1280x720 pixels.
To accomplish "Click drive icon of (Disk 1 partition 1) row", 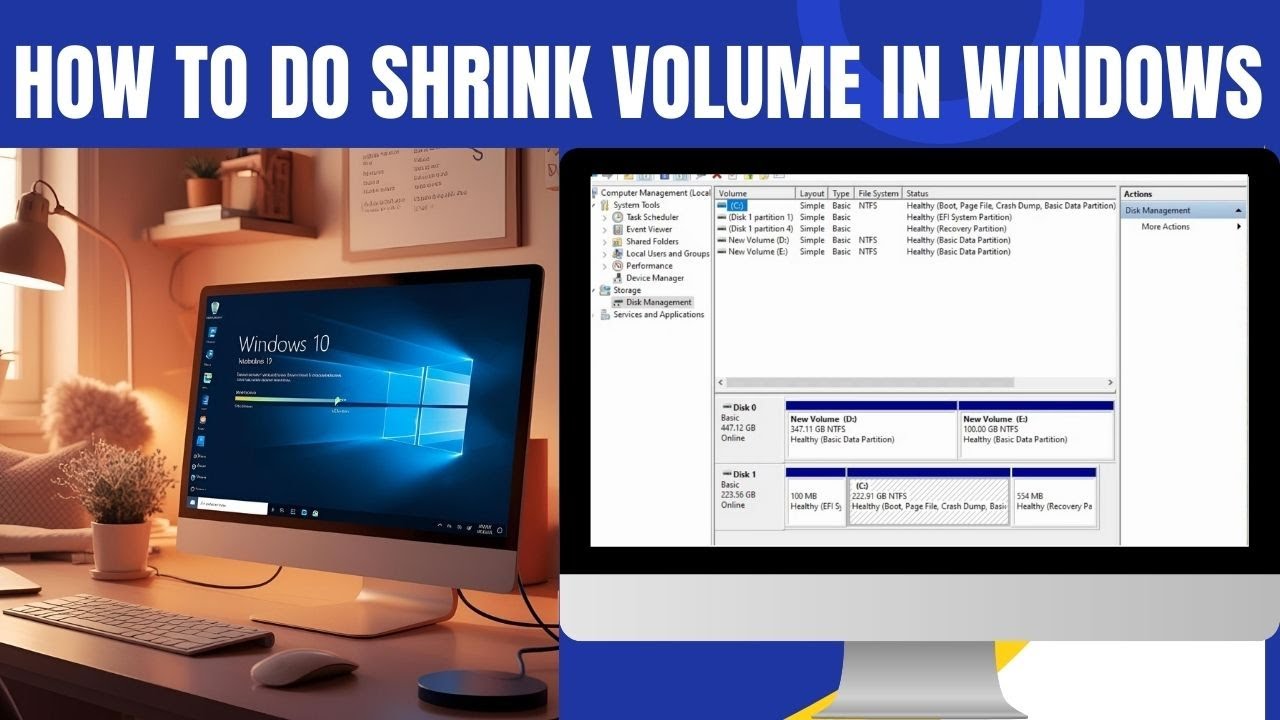I will coord(723,217).
